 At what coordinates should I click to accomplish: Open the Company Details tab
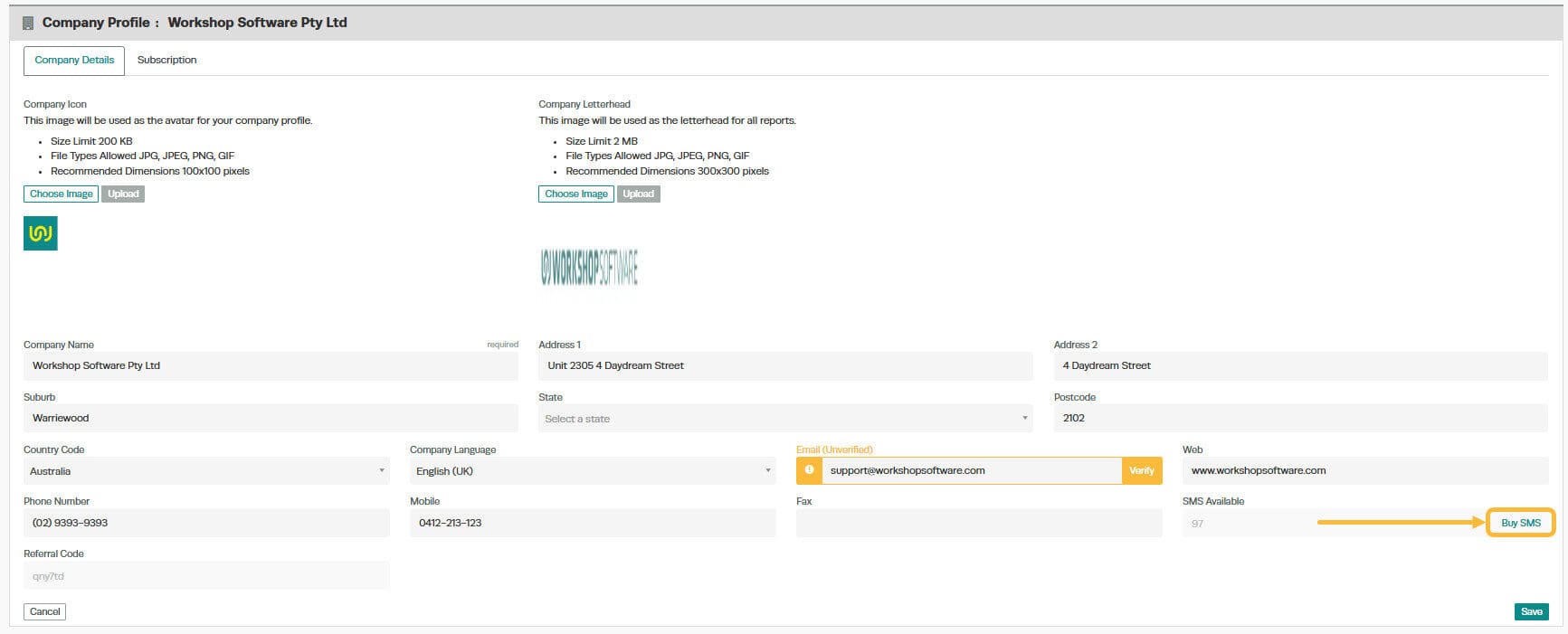coord(74,60)
